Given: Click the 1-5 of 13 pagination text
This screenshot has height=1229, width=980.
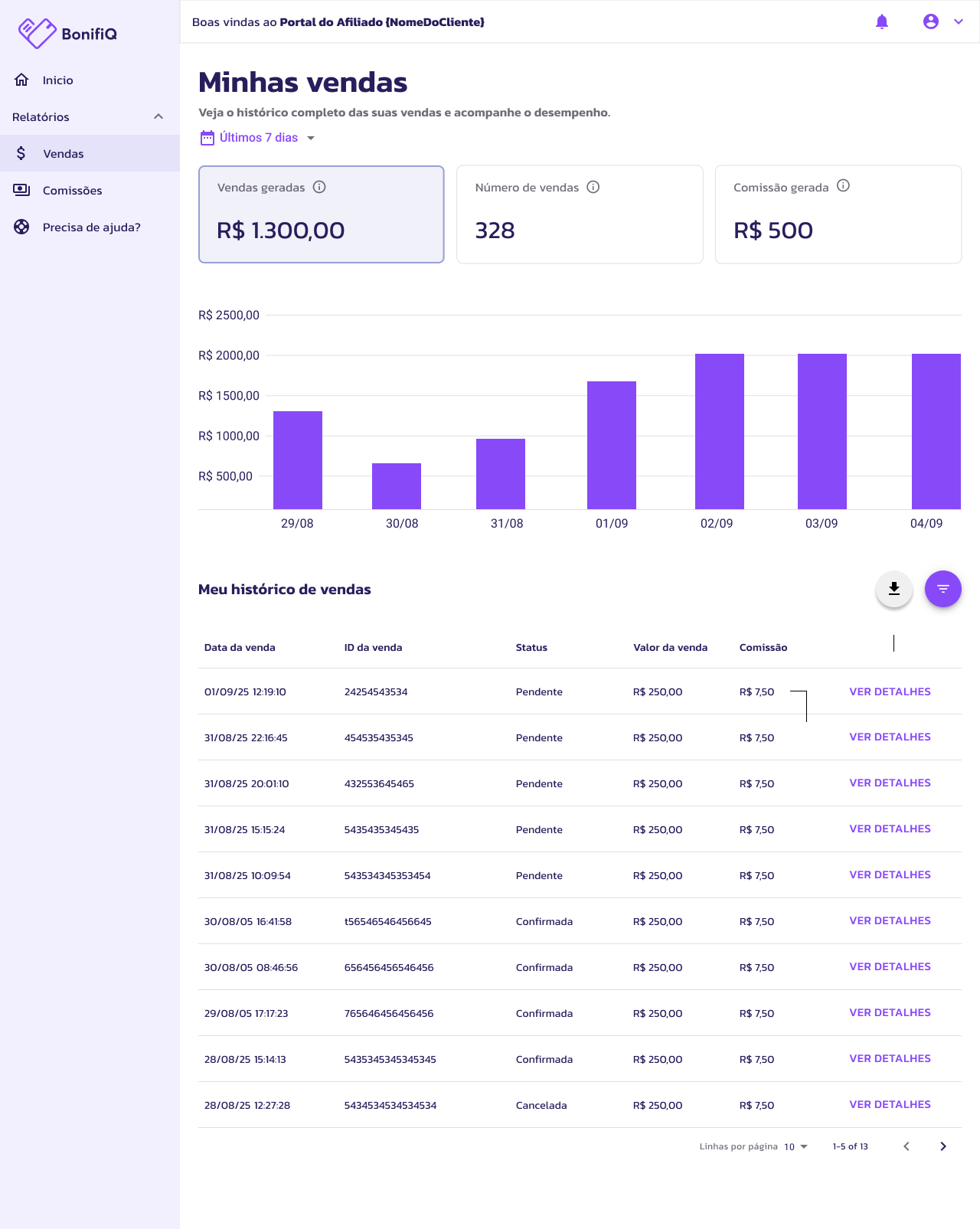Looking at the screenshot, I should coord(851,1147).
